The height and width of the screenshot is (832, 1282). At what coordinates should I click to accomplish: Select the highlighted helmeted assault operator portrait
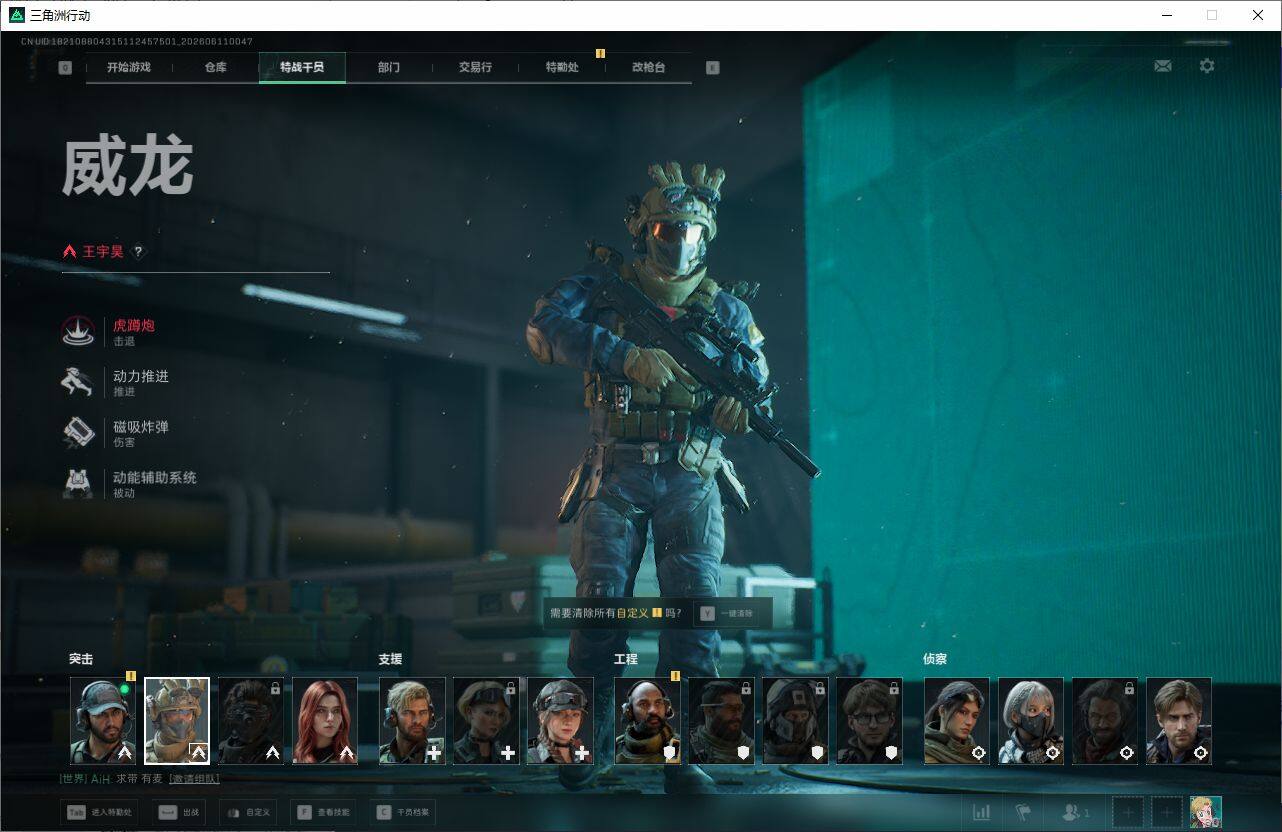pyautogui.click(x=177, y=721)
